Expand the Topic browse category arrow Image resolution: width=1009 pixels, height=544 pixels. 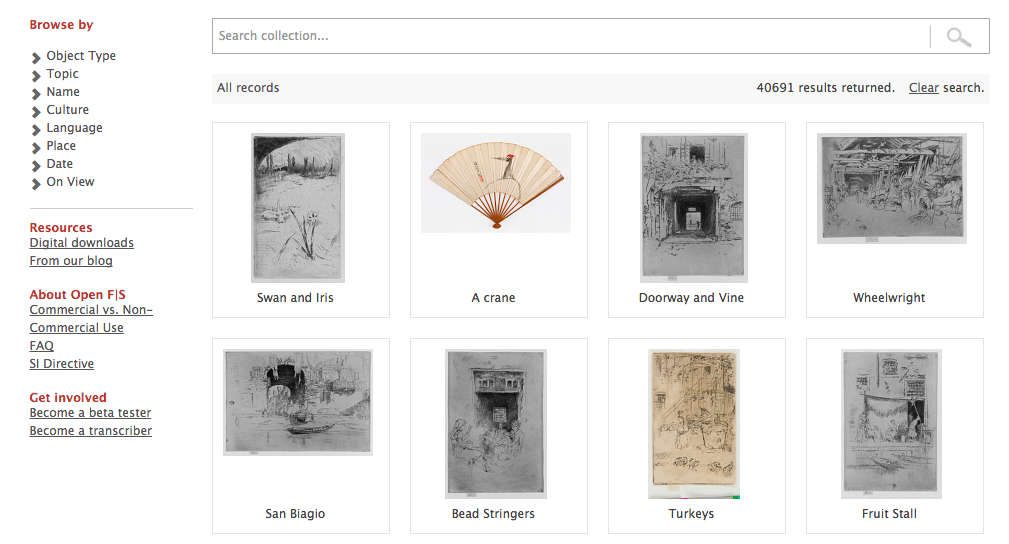point(37,75)
